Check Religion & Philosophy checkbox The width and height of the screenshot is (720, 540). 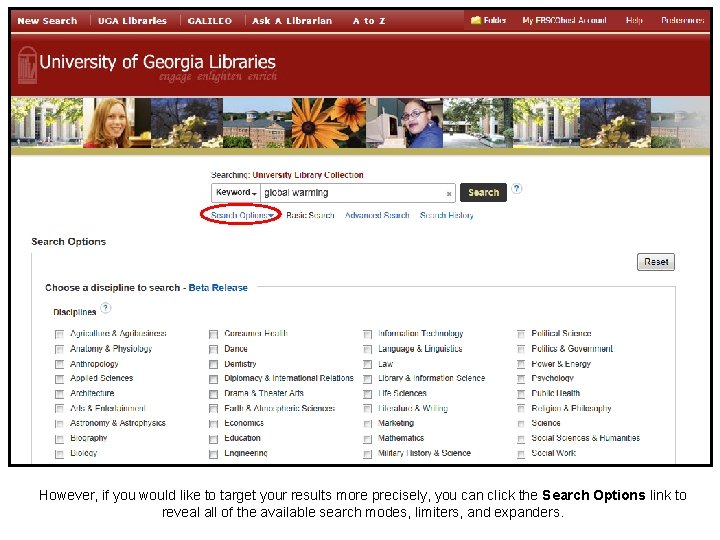point(521,409)
